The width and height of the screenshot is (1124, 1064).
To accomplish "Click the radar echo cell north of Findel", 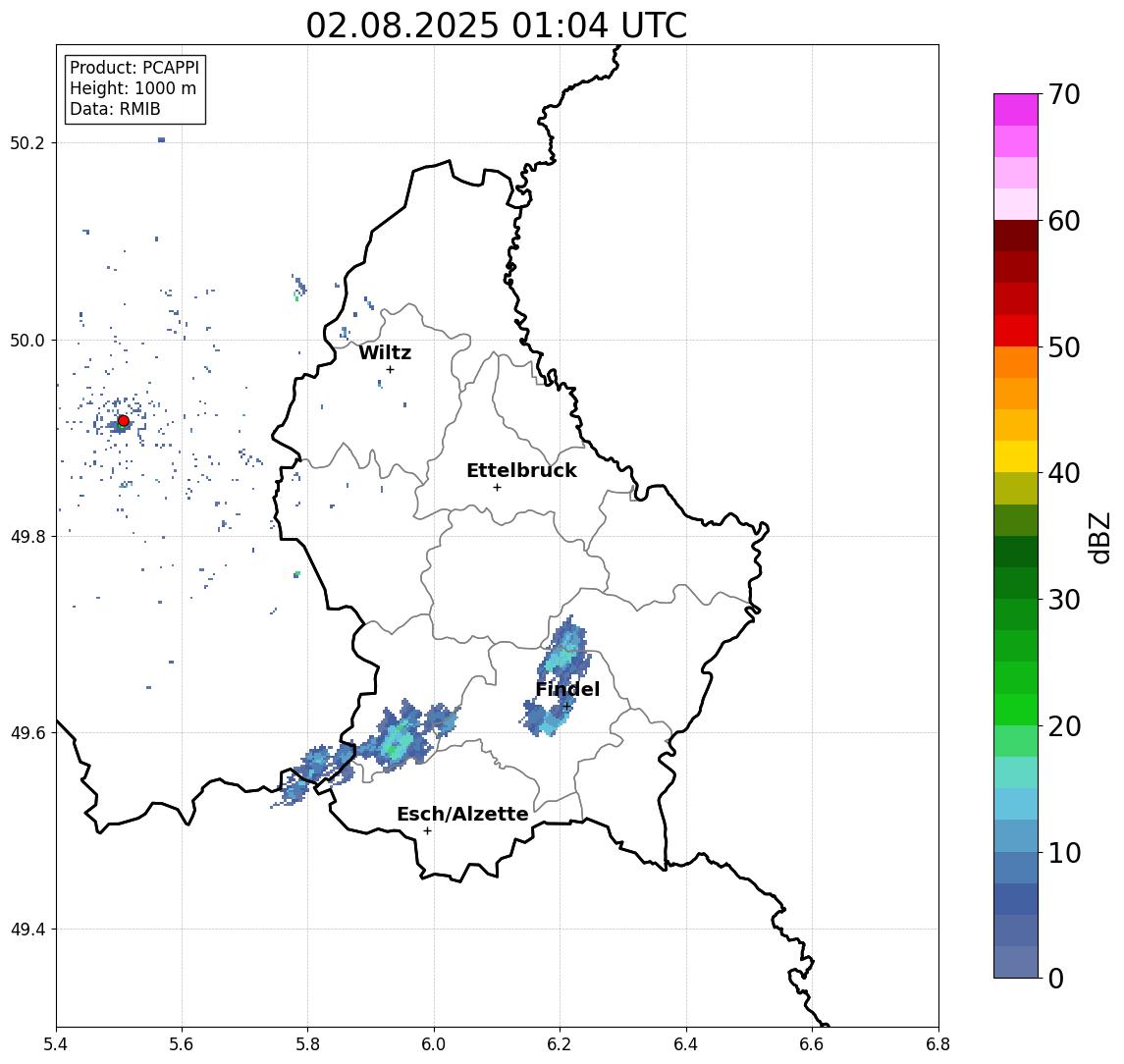I will 564,651.
